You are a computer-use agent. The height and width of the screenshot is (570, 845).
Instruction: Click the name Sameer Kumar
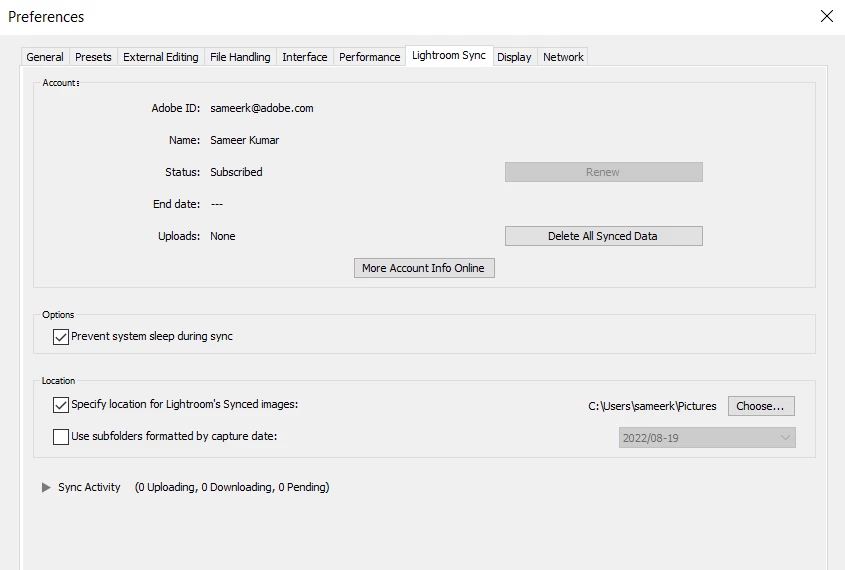245,140
